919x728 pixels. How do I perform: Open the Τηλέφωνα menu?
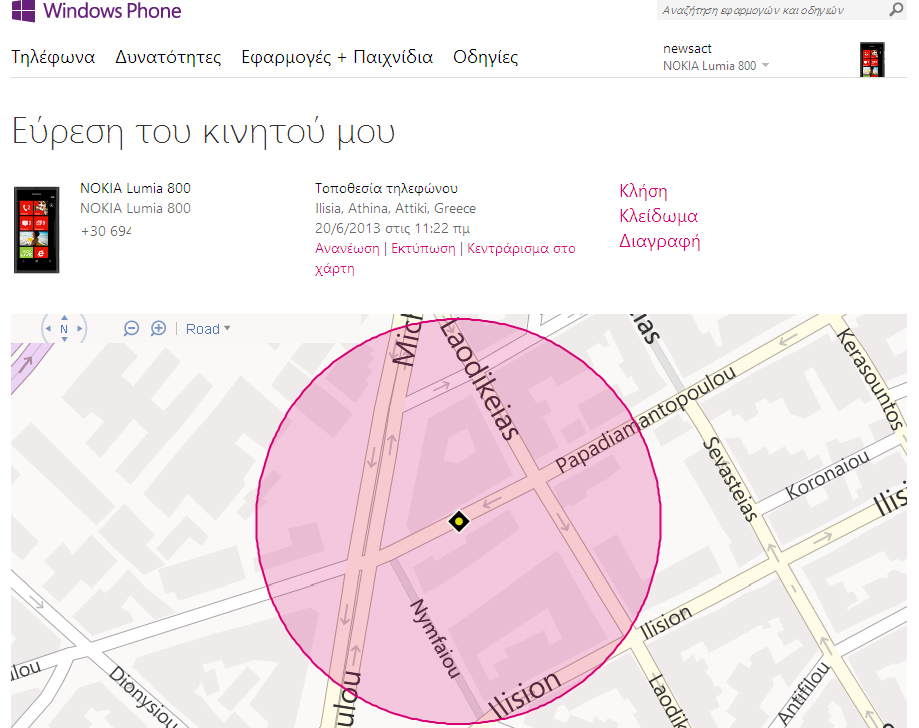point(53,57)
